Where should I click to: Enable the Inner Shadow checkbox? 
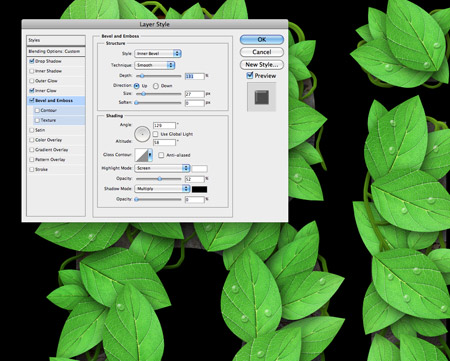pyautogui.click(x=32, y=71)
